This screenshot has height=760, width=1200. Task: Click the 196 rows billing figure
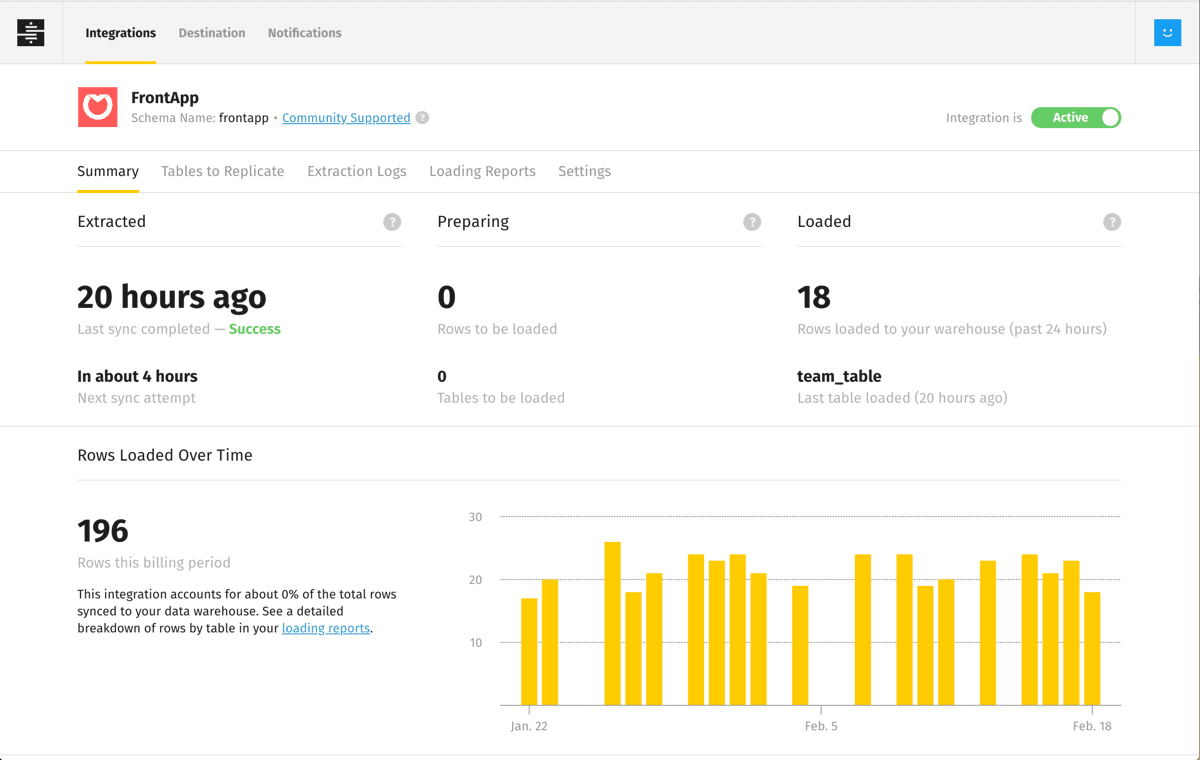click(x=103, y=530)
